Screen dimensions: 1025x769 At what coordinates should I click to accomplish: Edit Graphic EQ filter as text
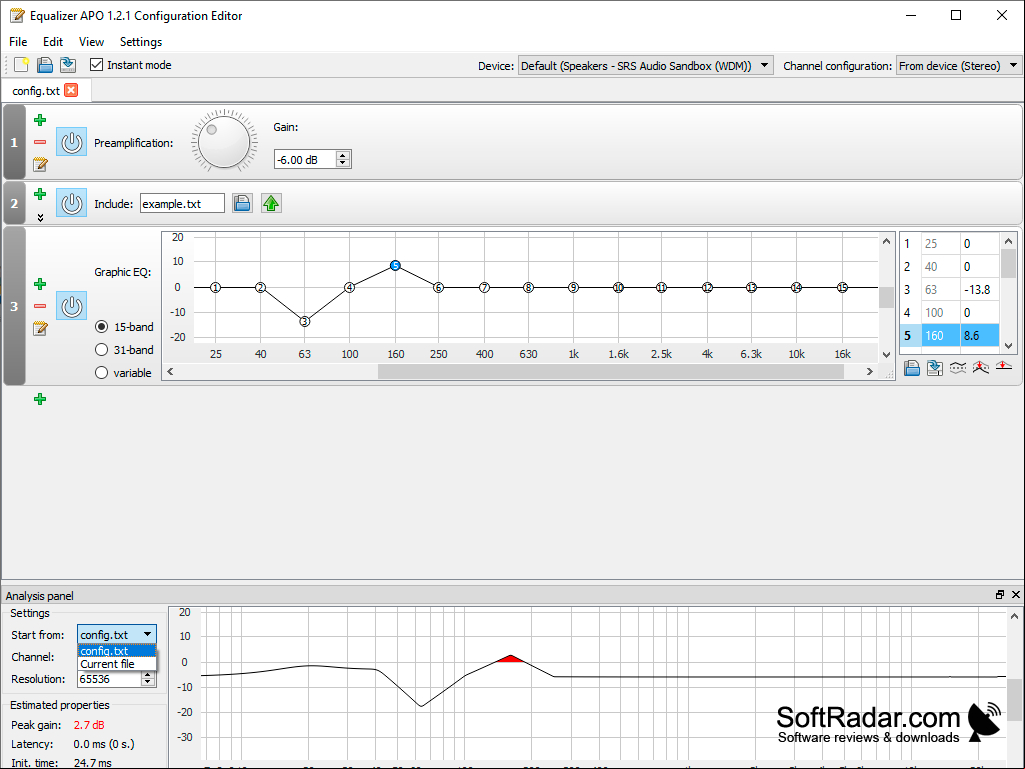pyautogui.click(x=40, y=328)
